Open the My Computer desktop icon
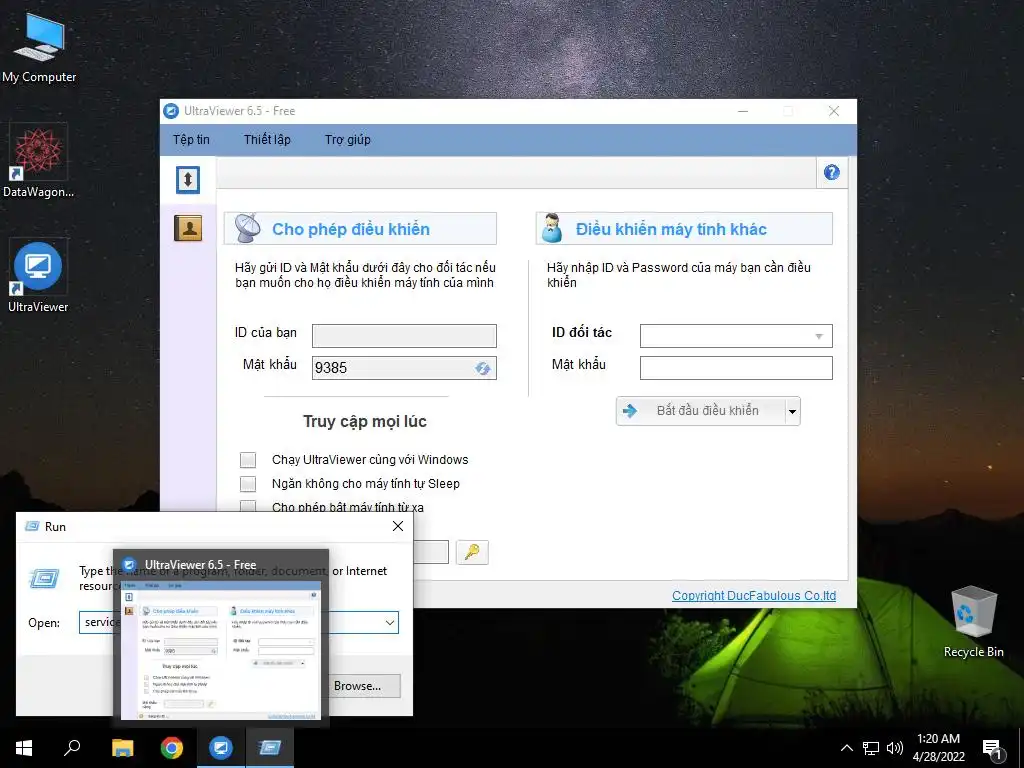This screenshot has height=768, width=1024. (39, 49)
